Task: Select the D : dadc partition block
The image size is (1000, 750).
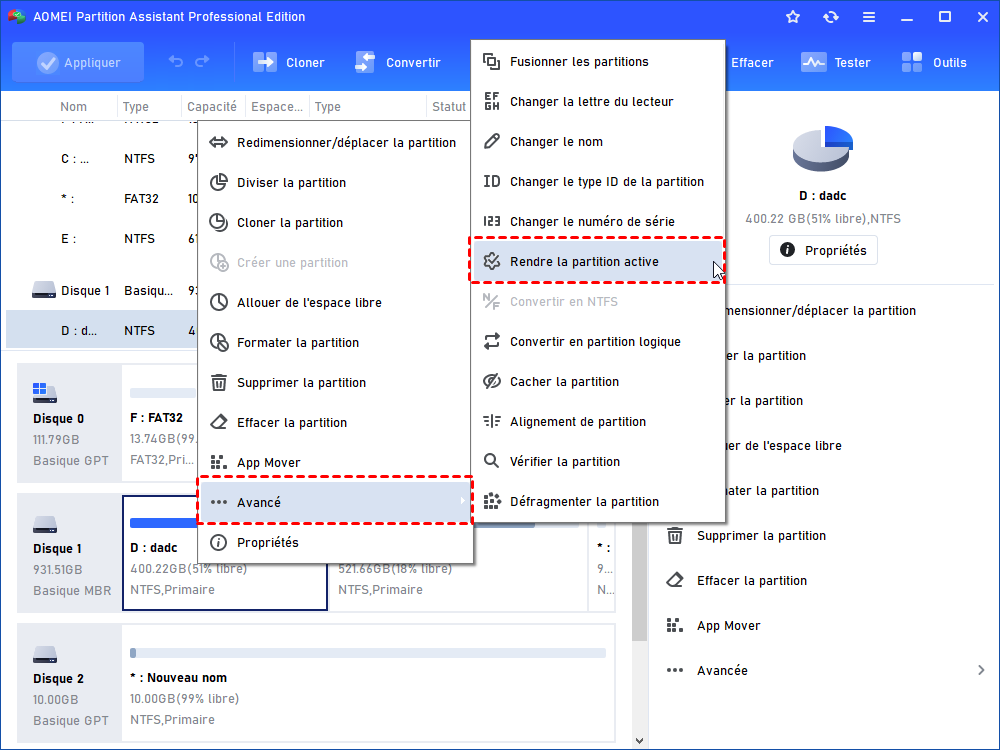Action: tap(224, 553)
